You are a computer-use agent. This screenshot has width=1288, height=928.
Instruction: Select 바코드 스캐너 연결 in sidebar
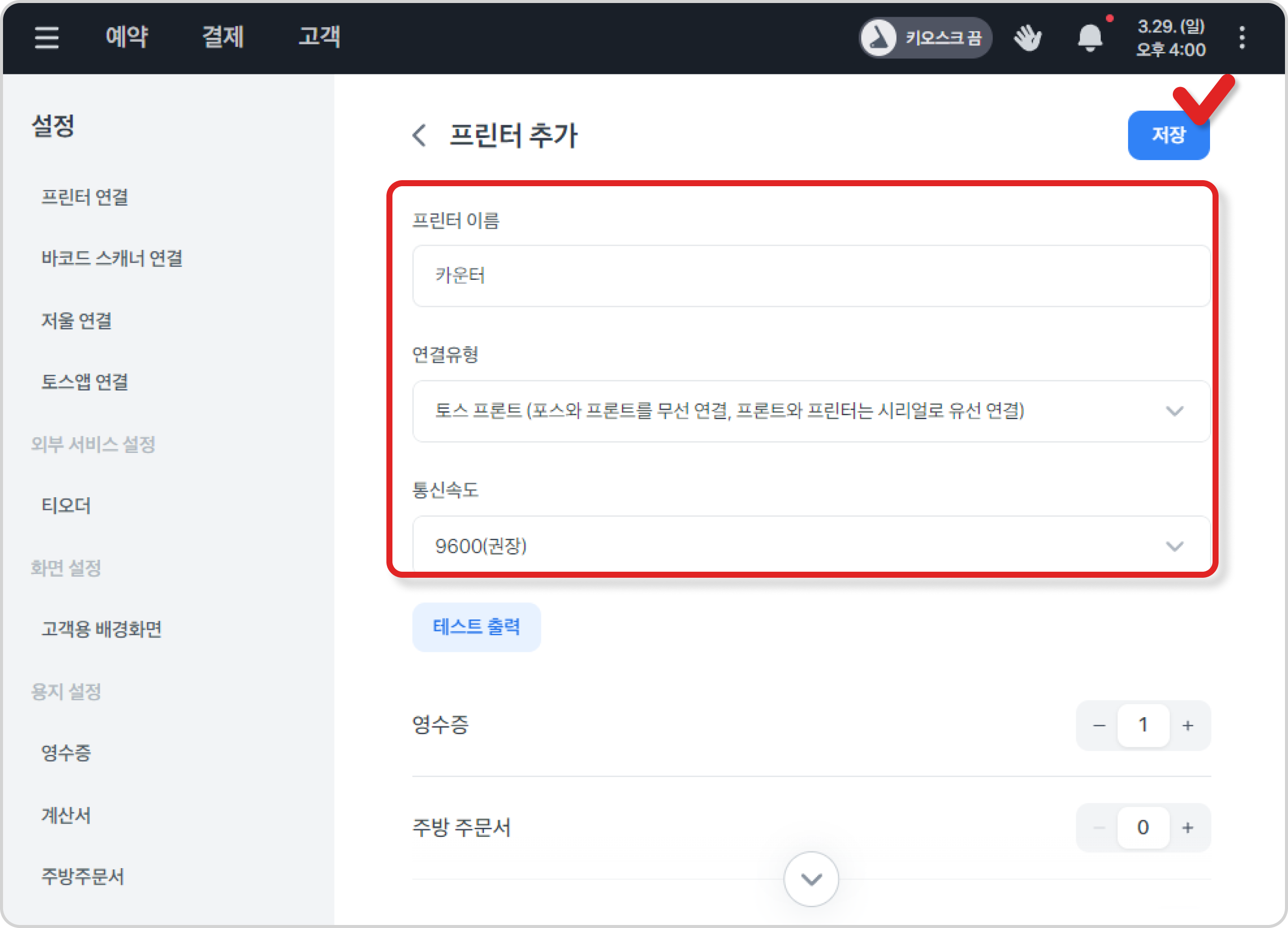(x=112, y=258)
